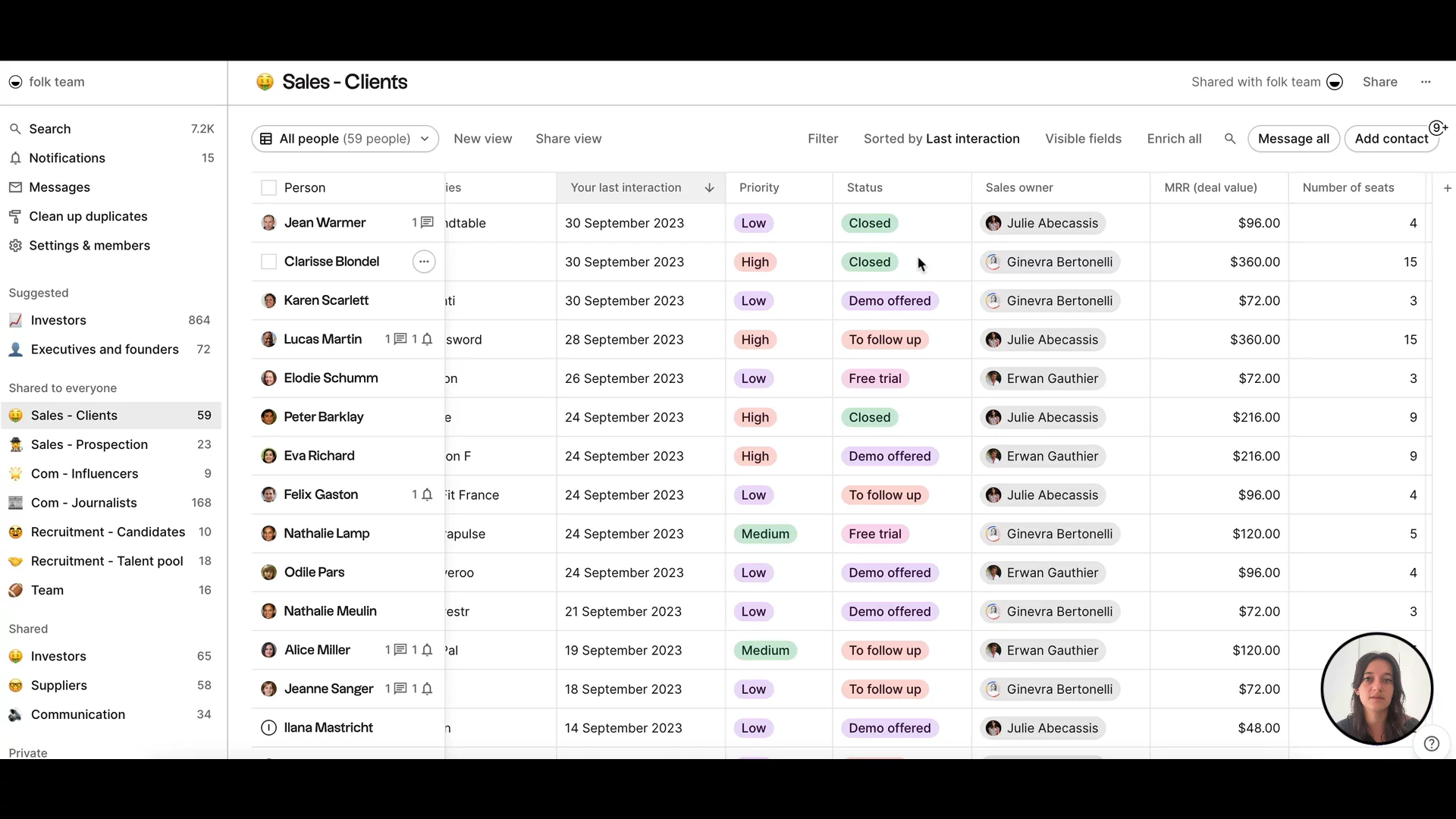
Task: Open Clarisse Blondel row options ellipsis
Action: coord(424,262)
